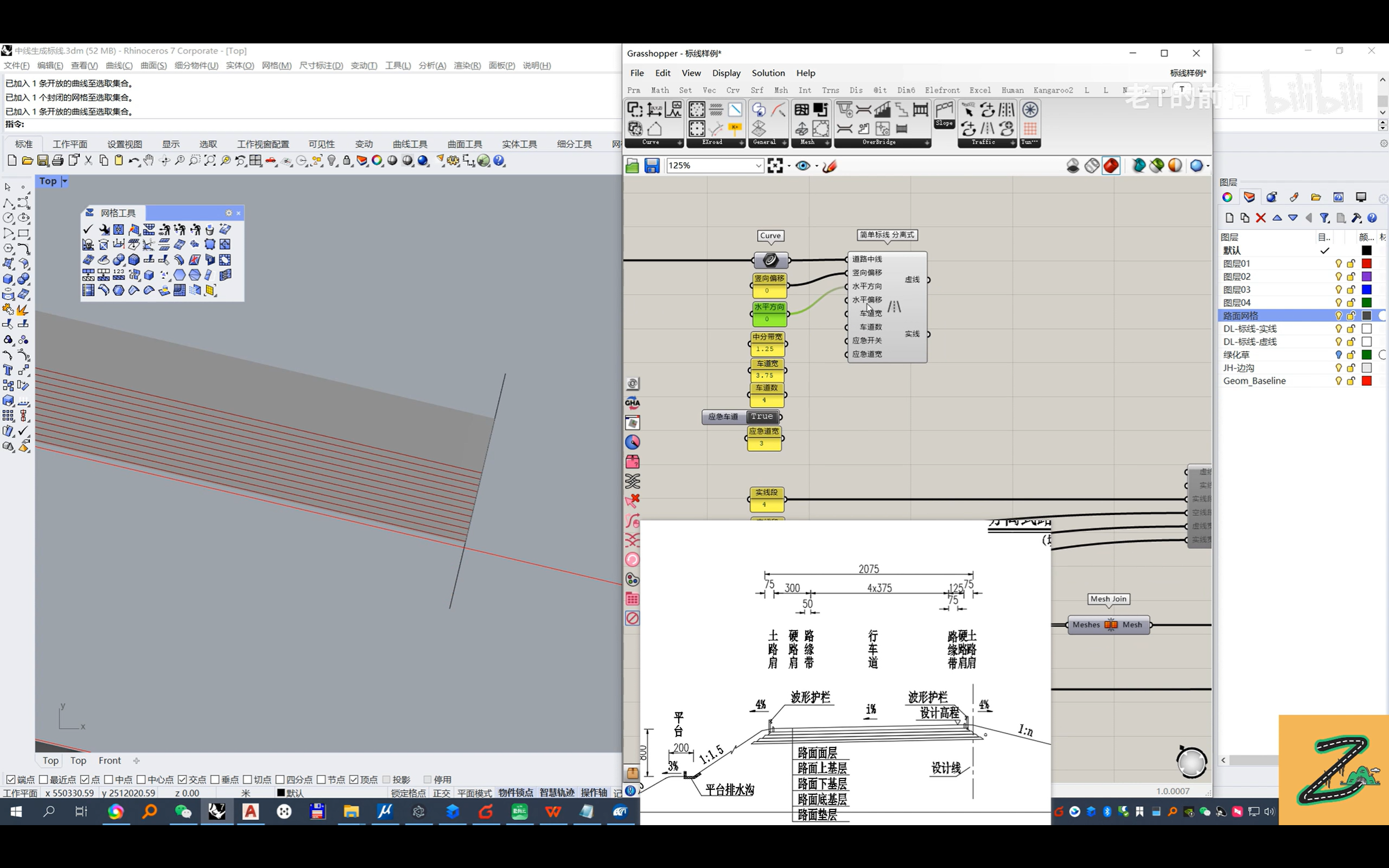The height and width of the screenshot is (868, 1389).
Task: Switch to the 曲线工具 toolbar tab
Action: (x=409, y=144)
